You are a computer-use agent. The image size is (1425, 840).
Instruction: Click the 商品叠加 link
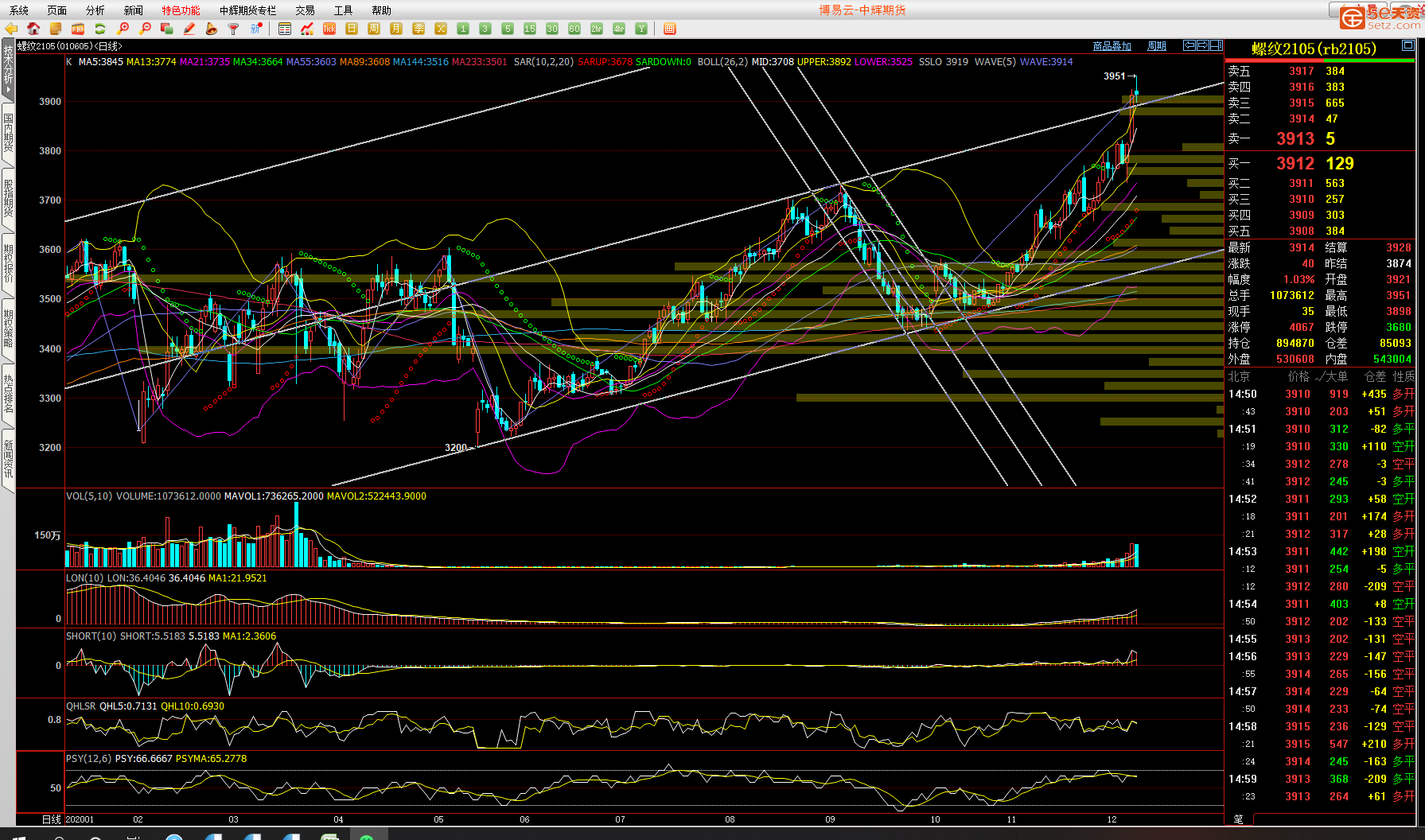(x=1112, y=46)
